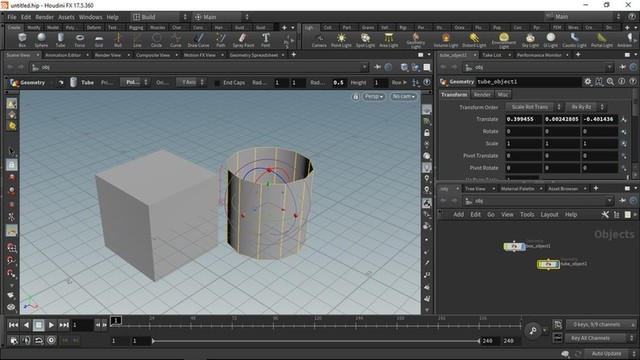Open the parameter panel gear menu

pos(587,82)
